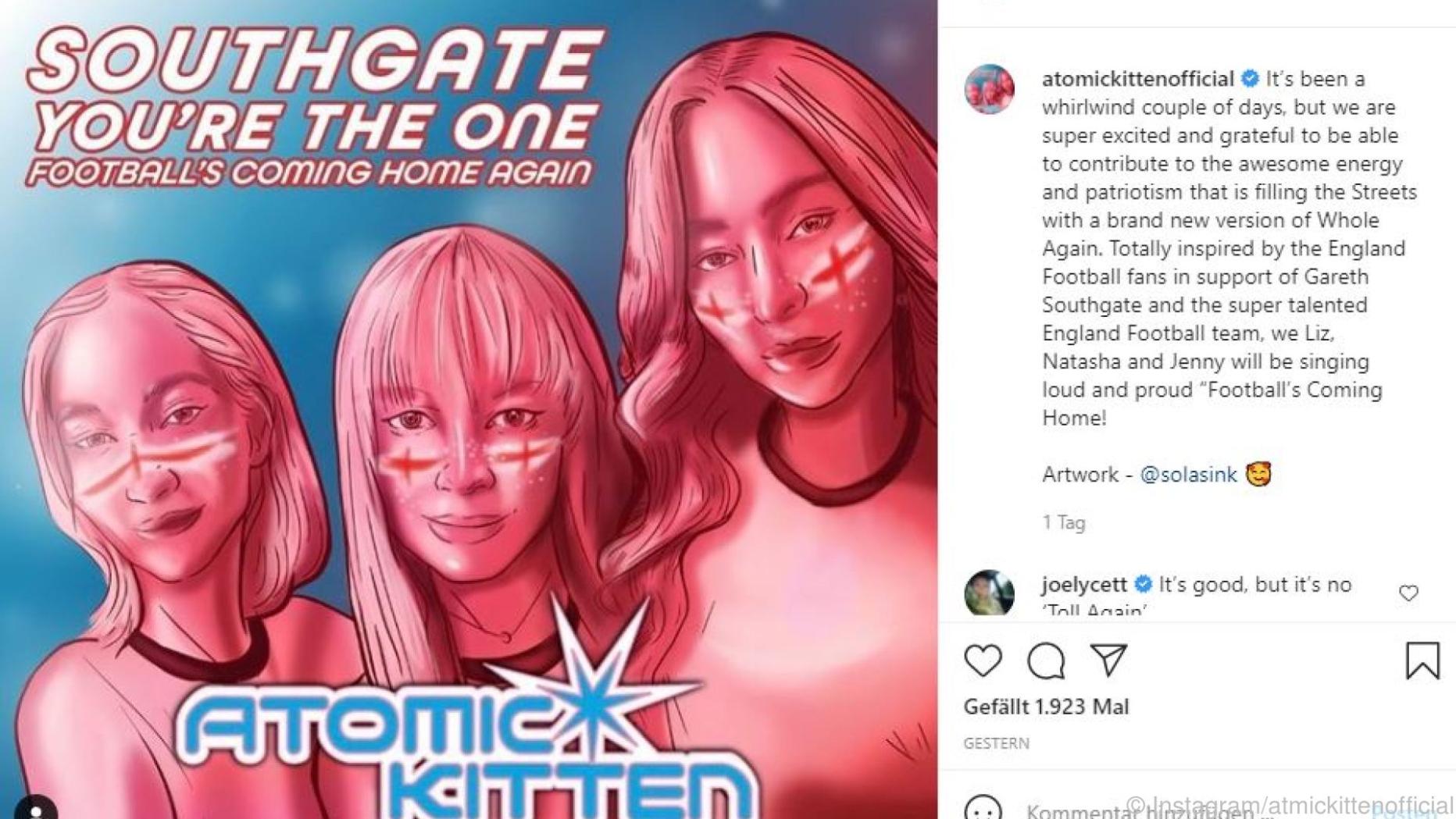The height and width of the screenshot is (819, 1456).
Task: Open comments via speech bubble icon
Action: click(x=1046, y=661)
